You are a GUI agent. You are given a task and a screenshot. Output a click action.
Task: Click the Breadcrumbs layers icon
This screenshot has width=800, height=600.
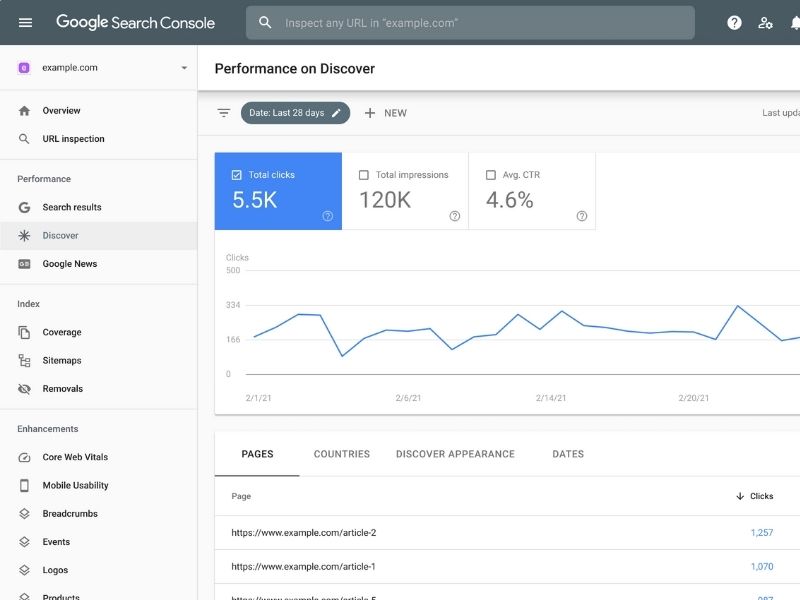click(x=24, y=514)
